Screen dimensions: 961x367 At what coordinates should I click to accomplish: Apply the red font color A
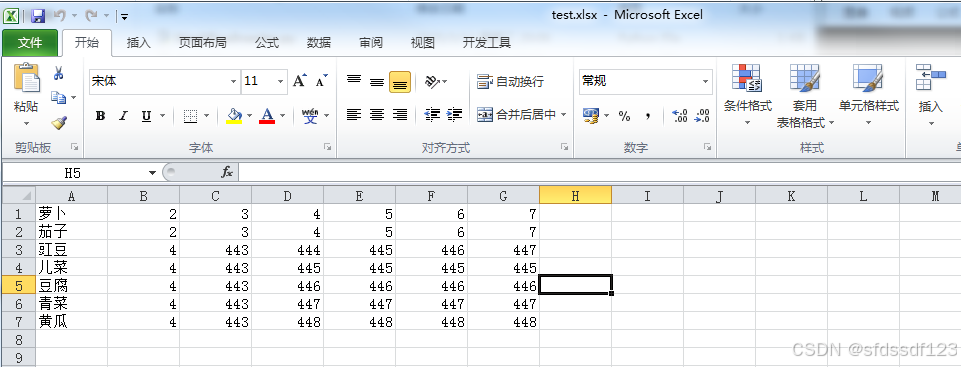click(x=267, y=116)
